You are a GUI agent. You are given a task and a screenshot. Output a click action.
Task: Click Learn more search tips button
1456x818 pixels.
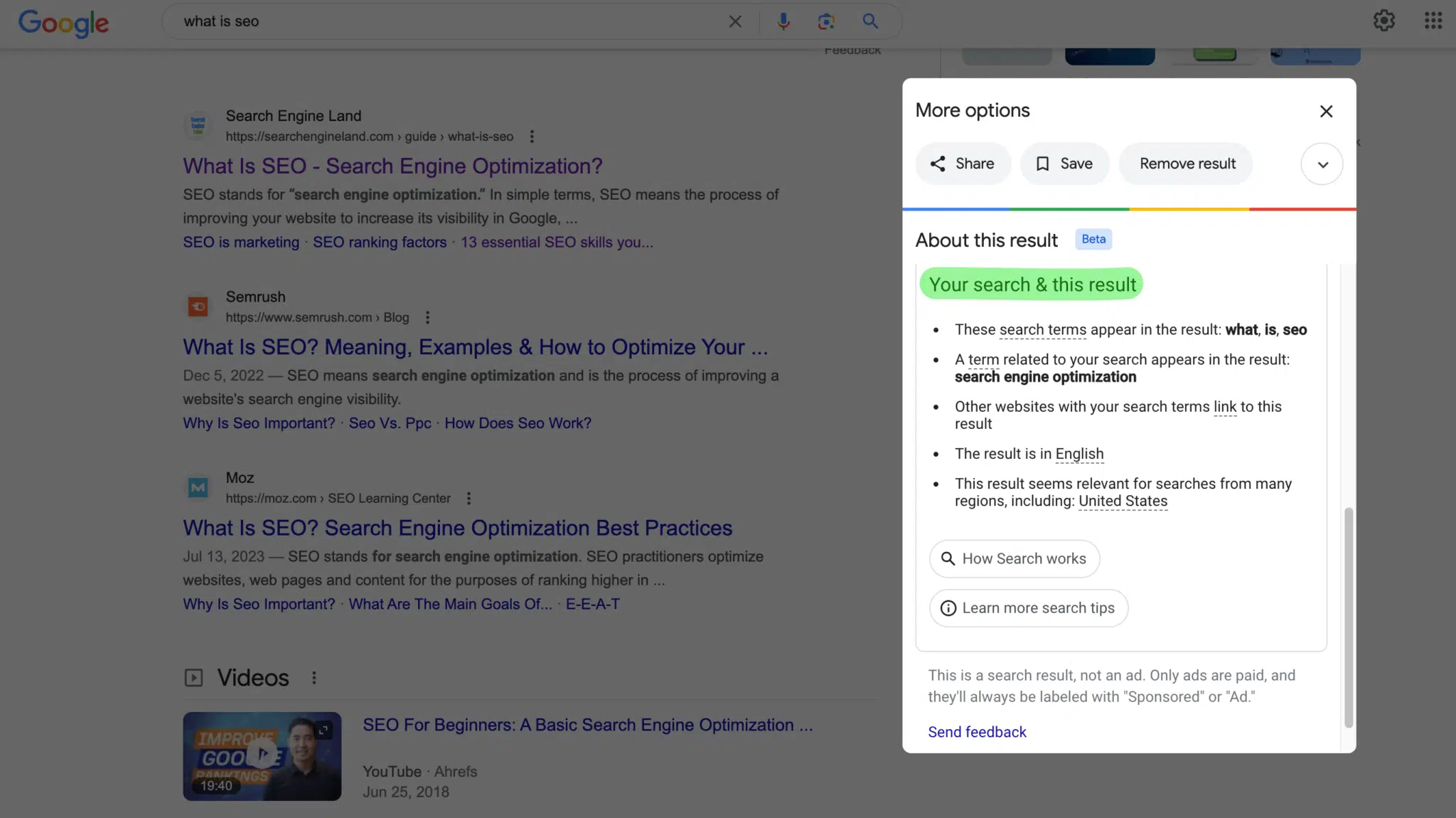(1029, 608)
